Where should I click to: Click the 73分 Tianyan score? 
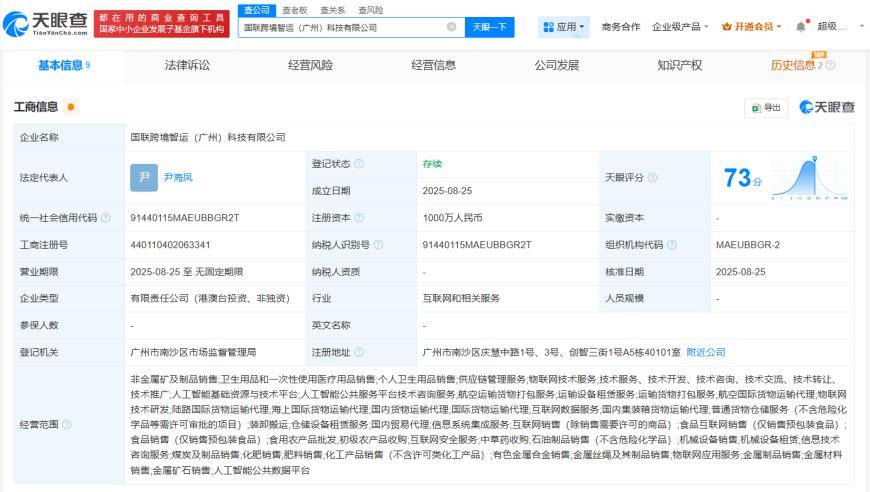pos(742,177)
